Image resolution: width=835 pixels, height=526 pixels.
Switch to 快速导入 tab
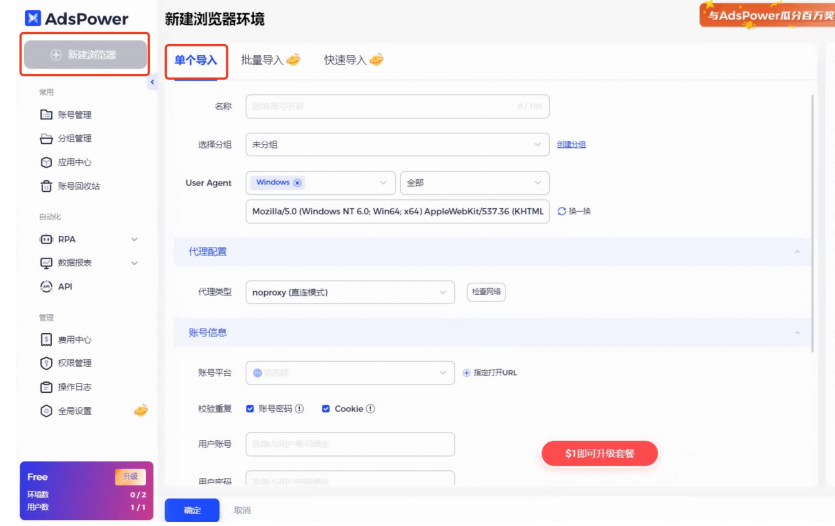(354, 60)
